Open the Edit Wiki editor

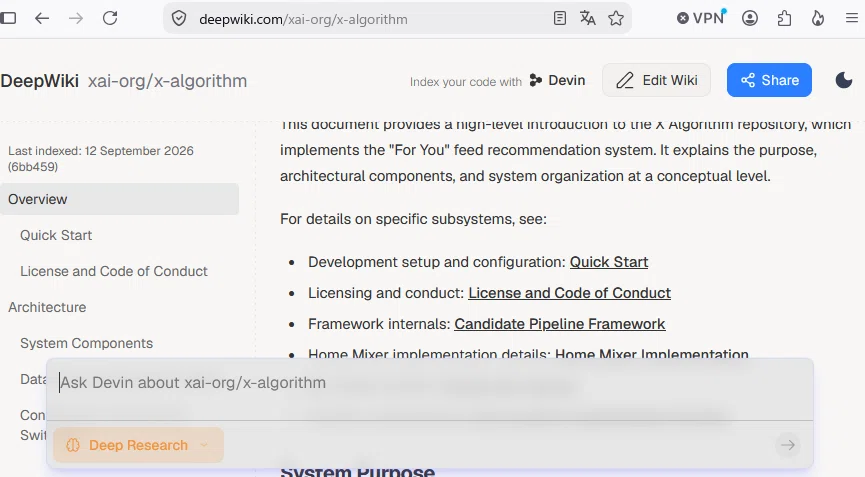pyautogui.click(x=656, y=81)
